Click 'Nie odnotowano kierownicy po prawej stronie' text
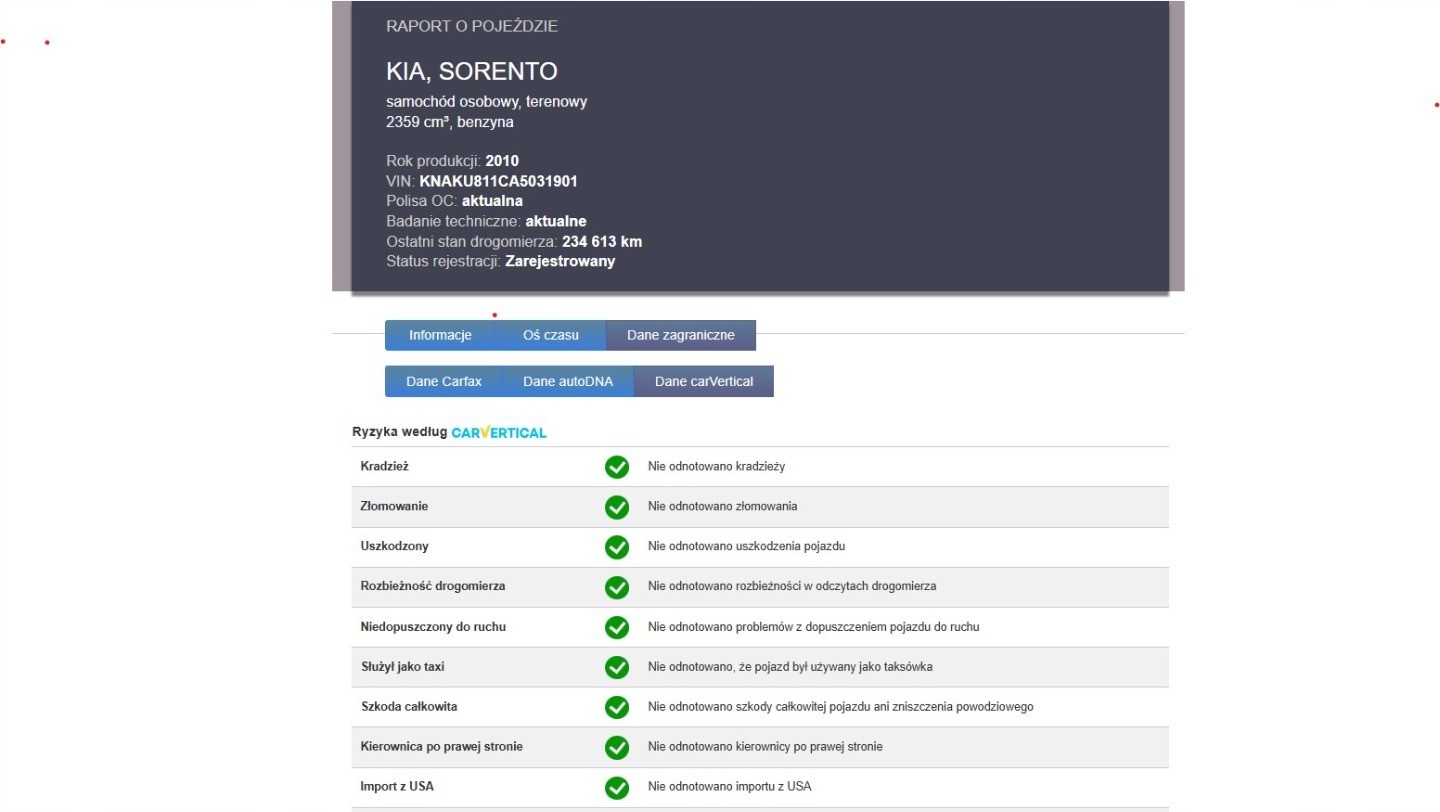The image size is (1440, 812). pyautogui.click(x=765, y=746)
